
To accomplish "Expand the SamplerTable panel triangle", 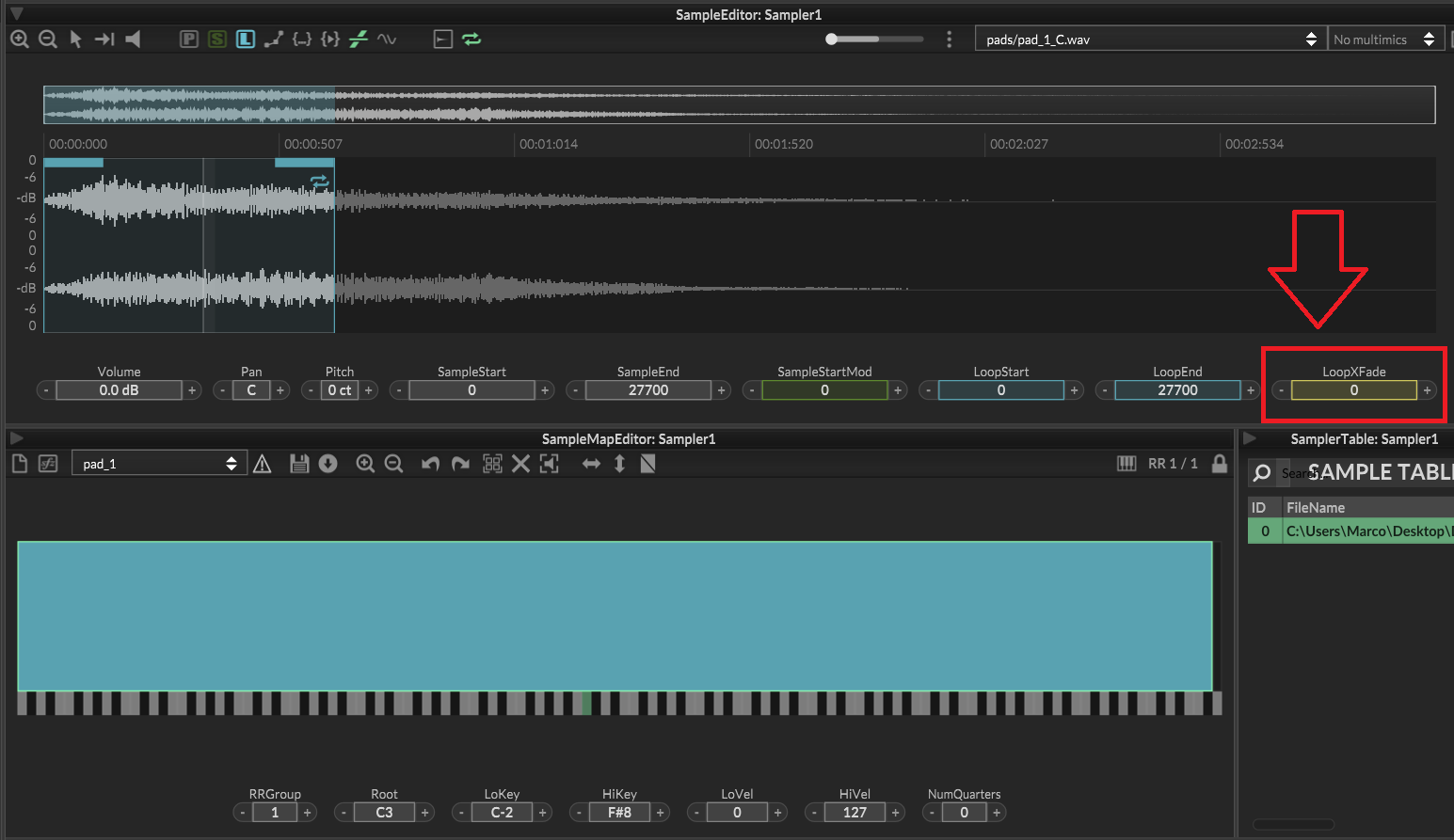I will [x=1250, y=437].
